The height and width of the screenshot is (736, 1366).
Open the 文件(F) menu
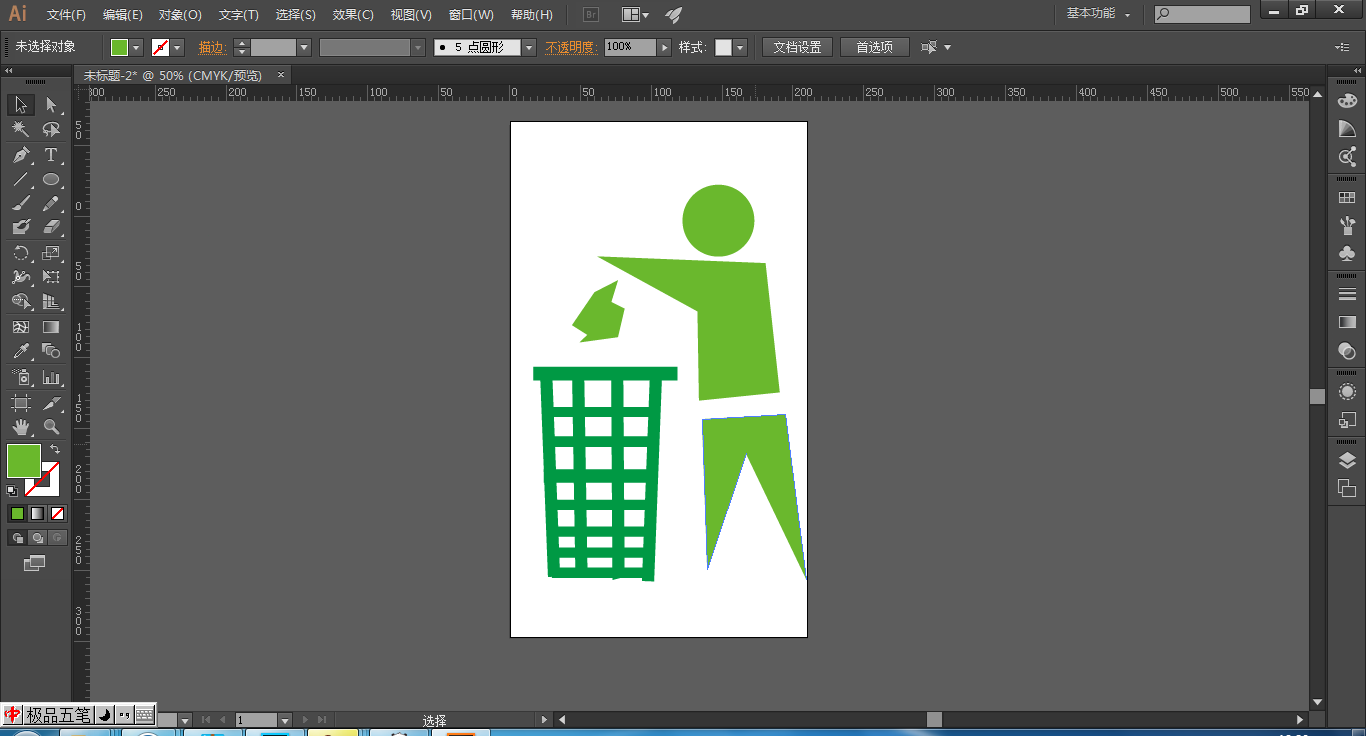coord(66,15)
